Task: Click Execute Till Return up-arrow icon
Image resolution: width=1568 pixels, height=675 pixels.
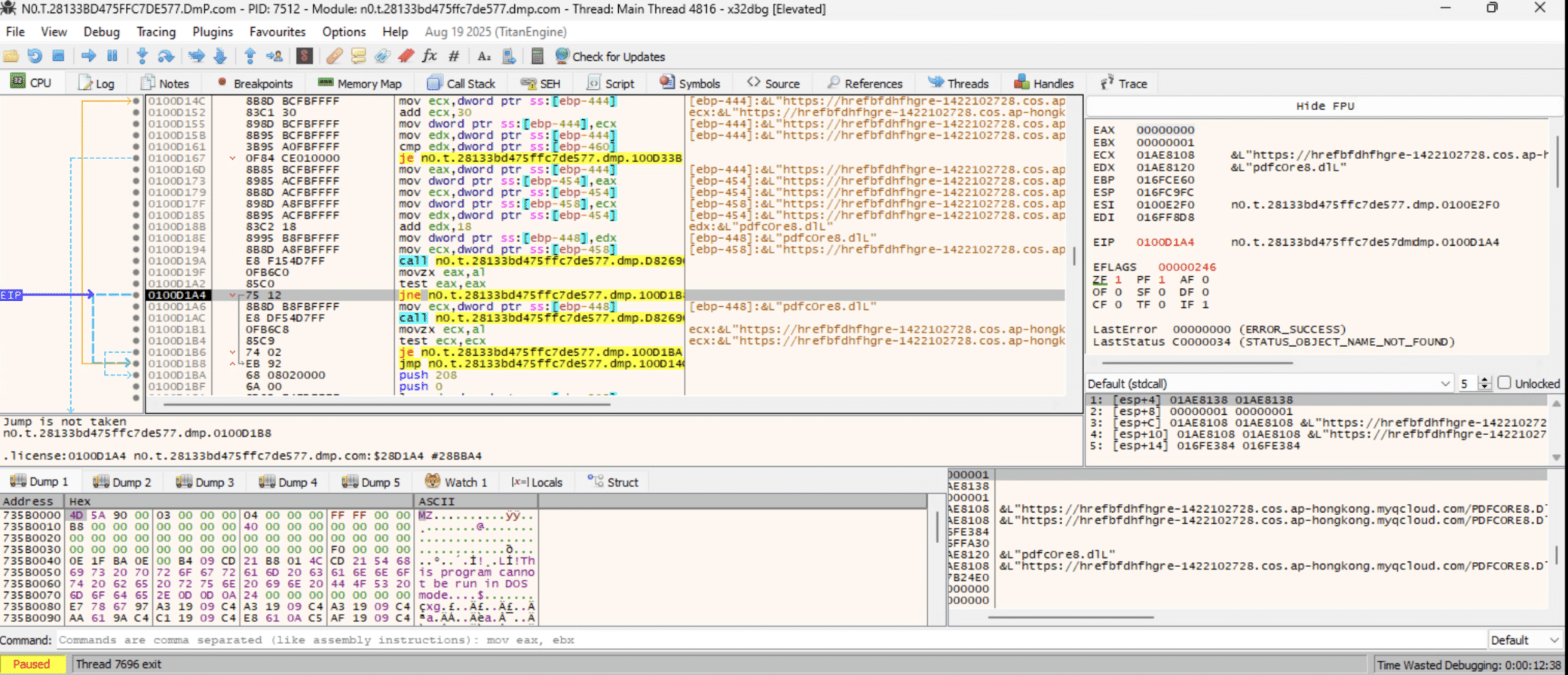Action: (x=250, y=57)
